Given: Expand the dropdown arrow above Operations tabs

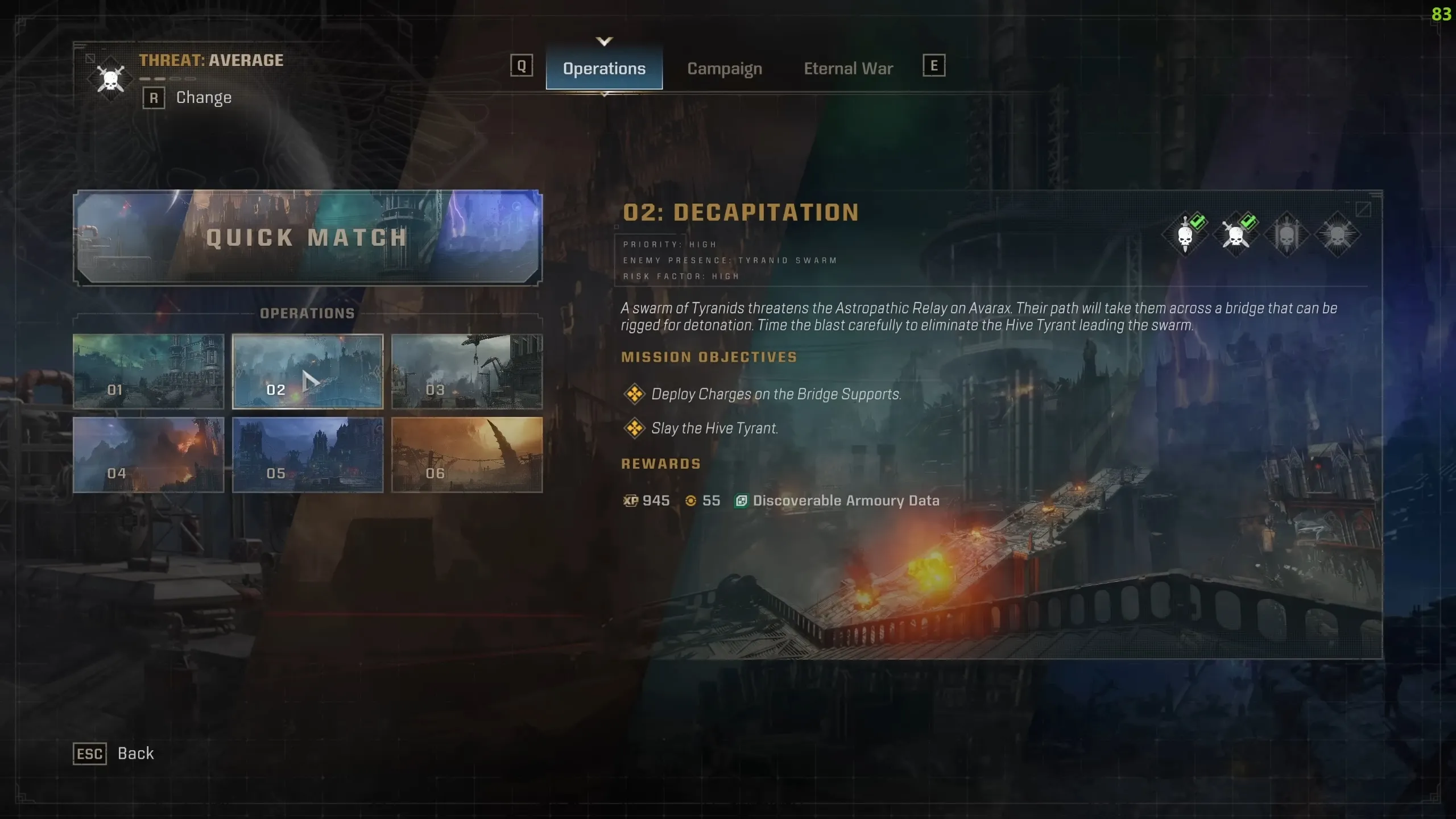Looking at the screenshot, I should [603, 40].
